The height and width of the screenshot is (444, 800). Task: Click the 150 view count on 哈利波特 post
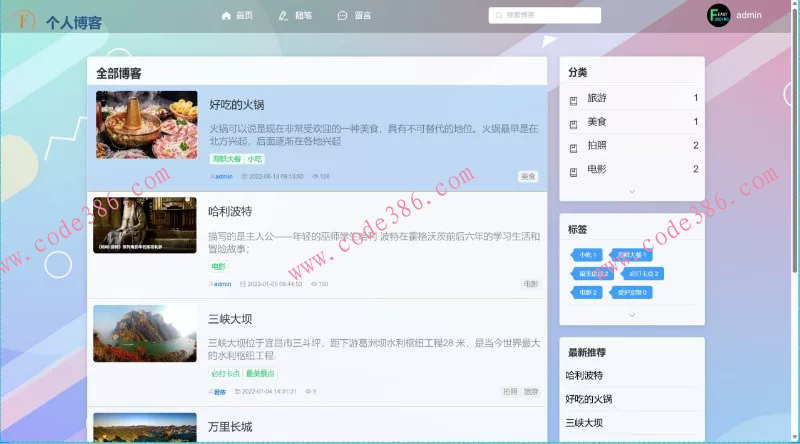320,284
